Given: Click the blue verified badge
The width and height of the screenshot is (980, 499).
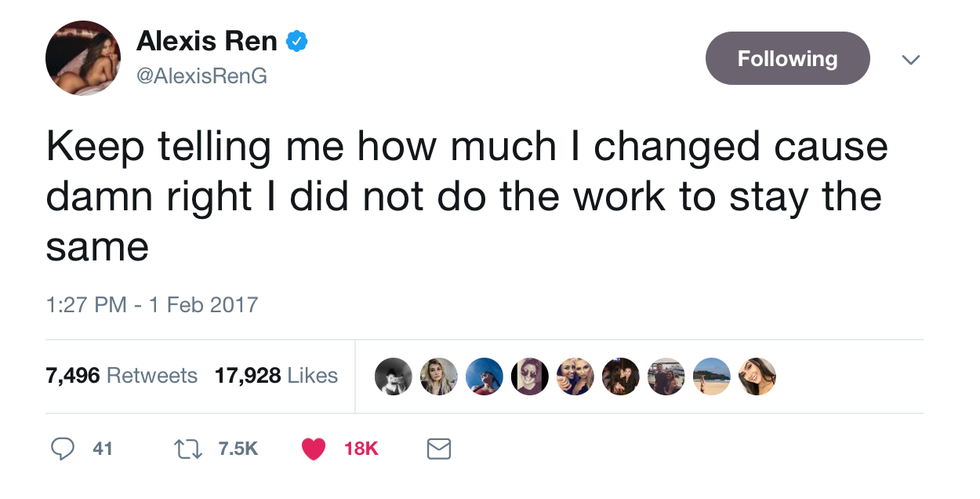Looking at the screenshot, I should [x=297, y=41].
